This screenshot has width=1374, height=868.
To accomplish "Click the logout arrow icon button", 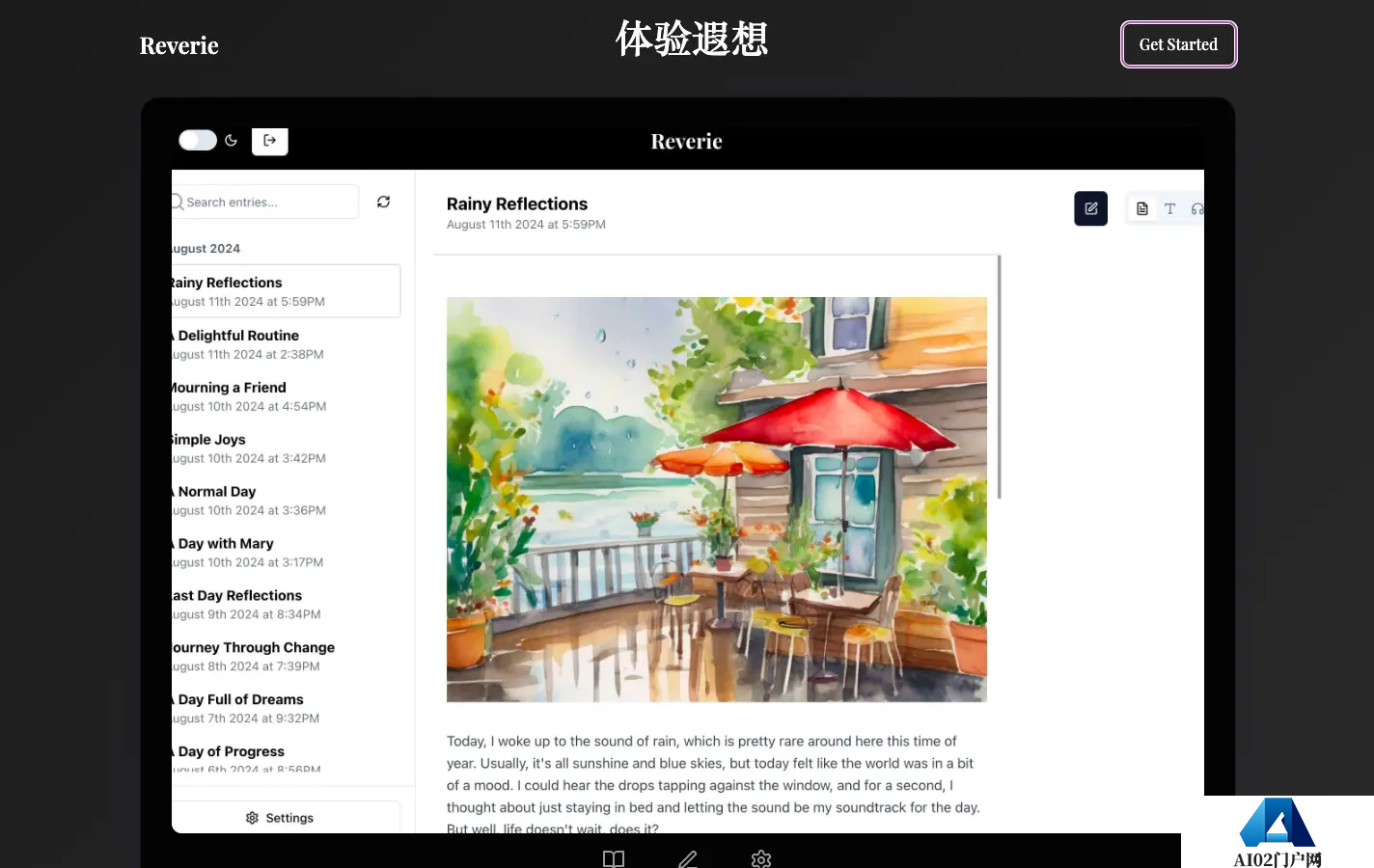I will [270, 141].
